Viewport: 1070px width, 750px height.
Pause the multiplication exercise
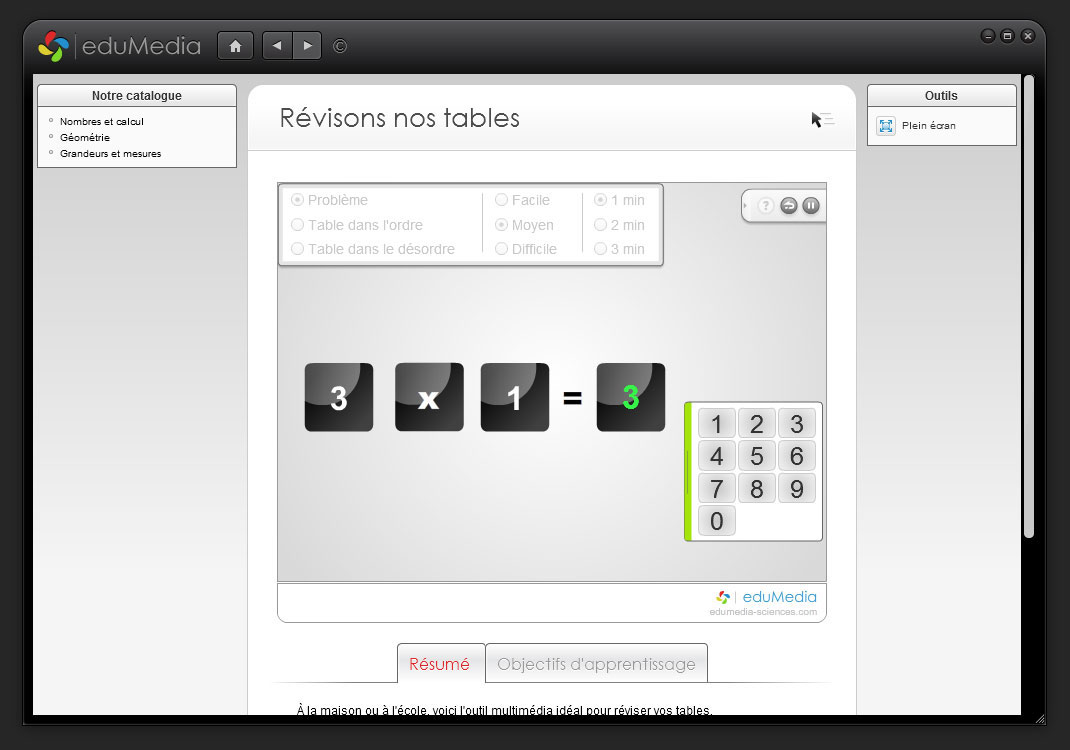(811, 205)
